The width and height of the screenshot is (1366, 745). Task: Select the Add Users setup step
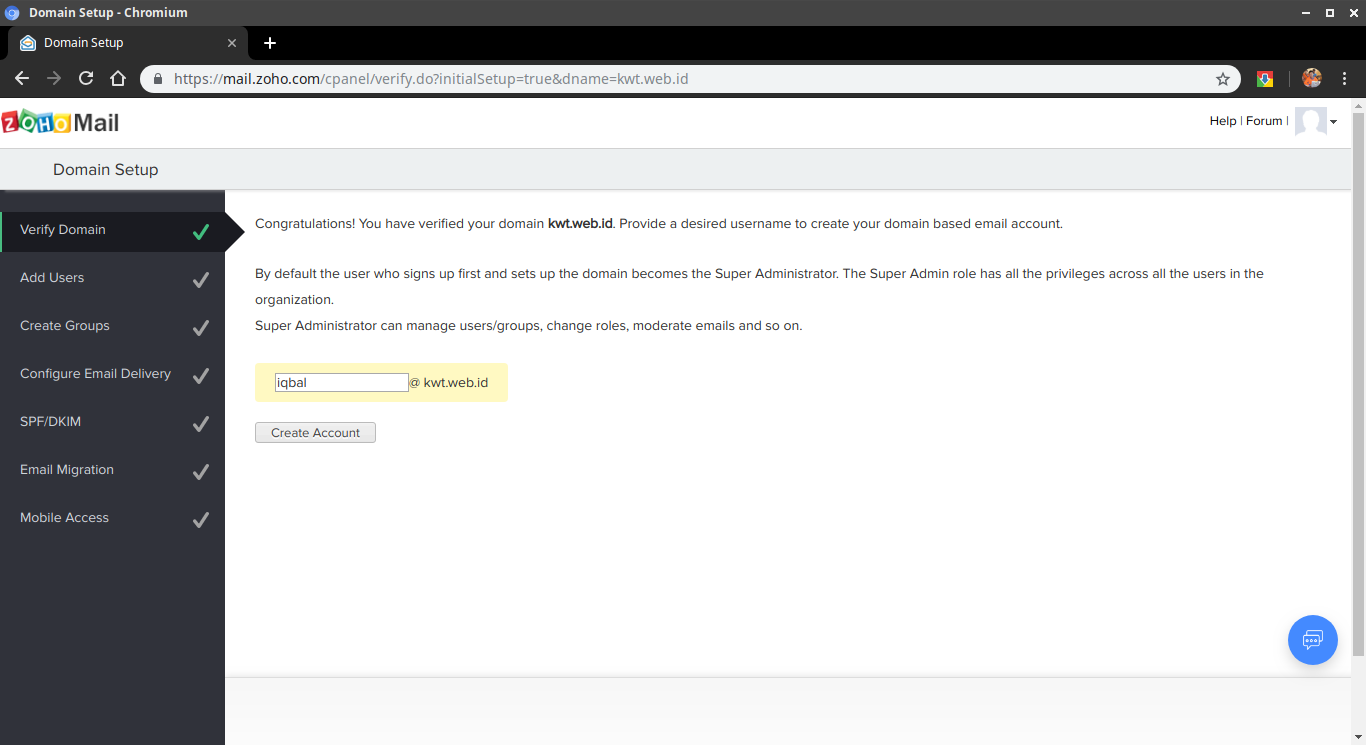click(52, 277)
